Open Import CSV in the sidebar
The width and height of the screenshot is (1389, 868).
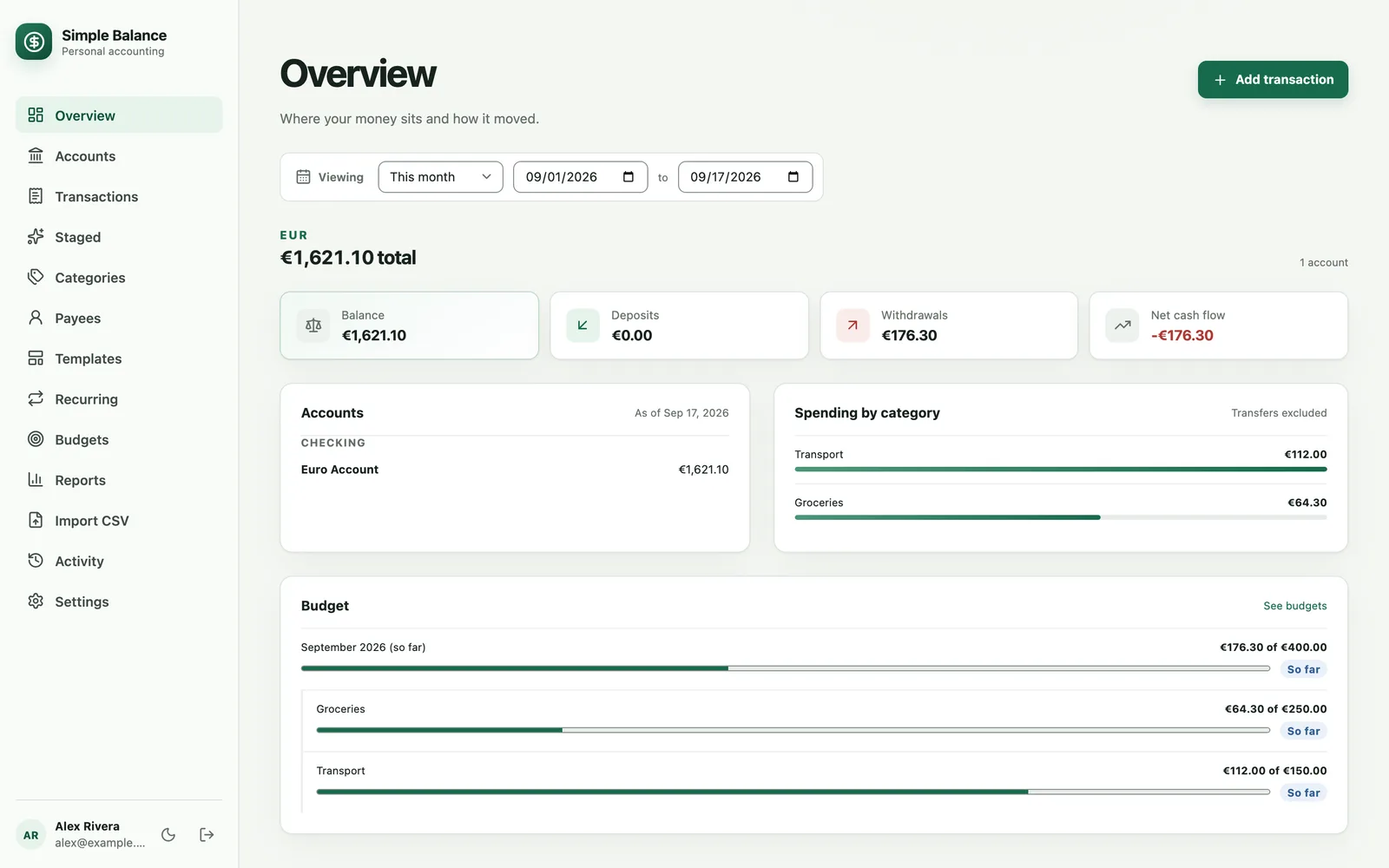click(x=119, y=521)
